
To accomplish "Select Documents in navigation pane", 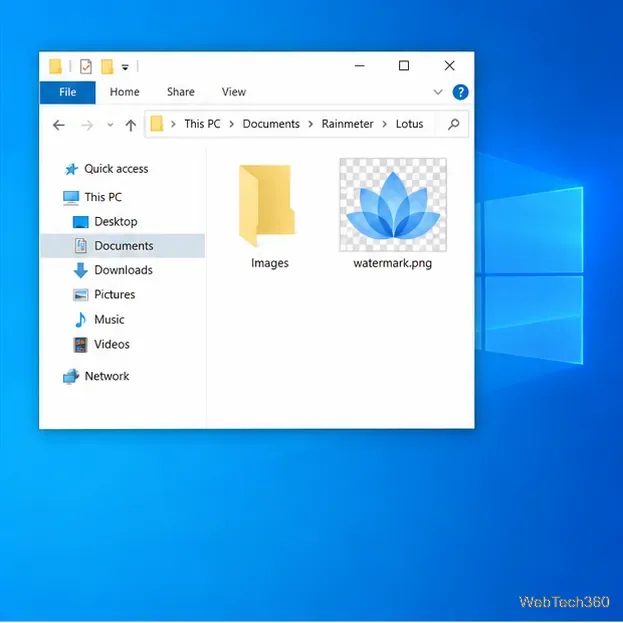I will (x=124, y=246).
